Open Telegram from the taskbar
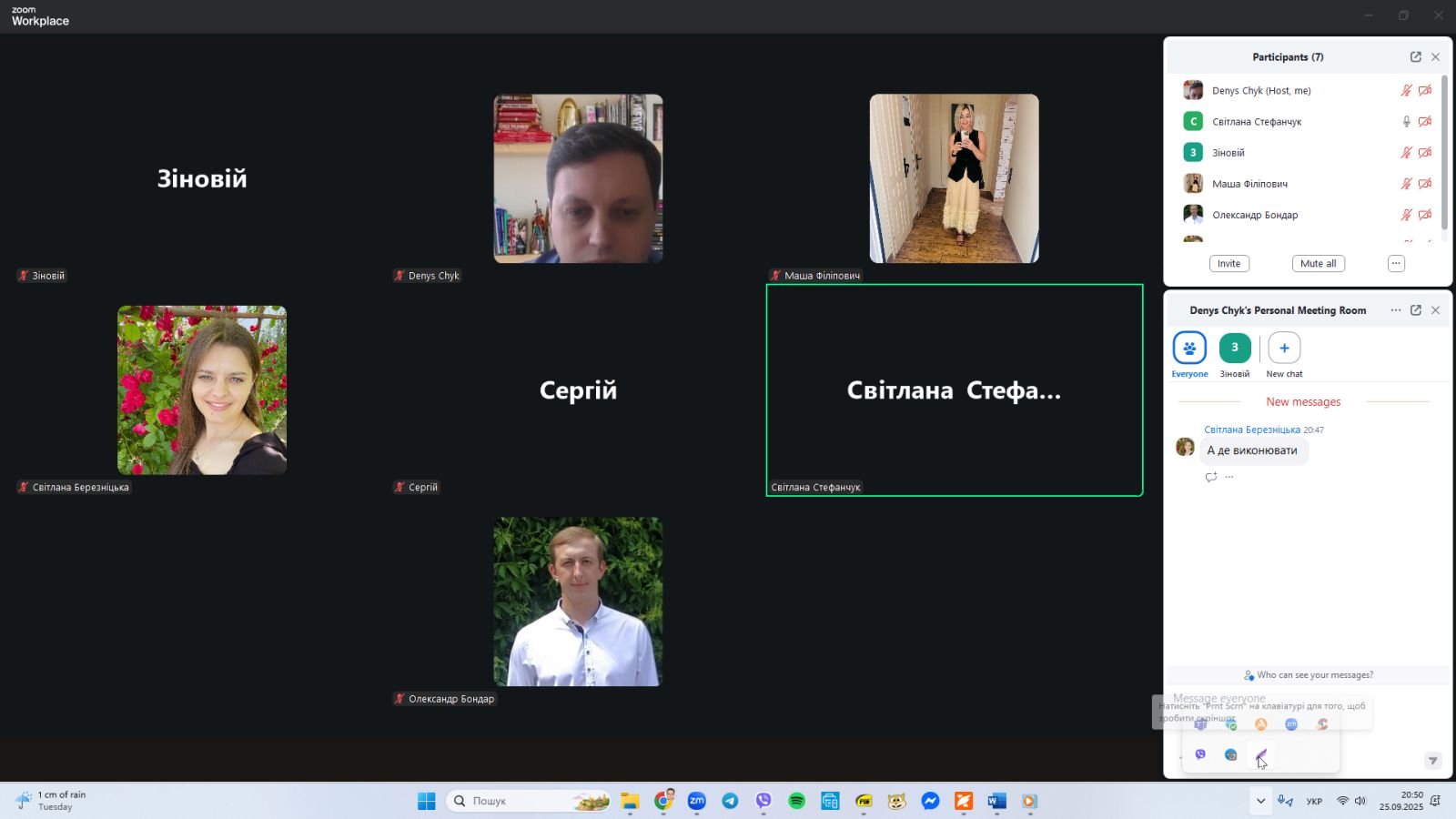1456x819 pixels. coord(730,801)
